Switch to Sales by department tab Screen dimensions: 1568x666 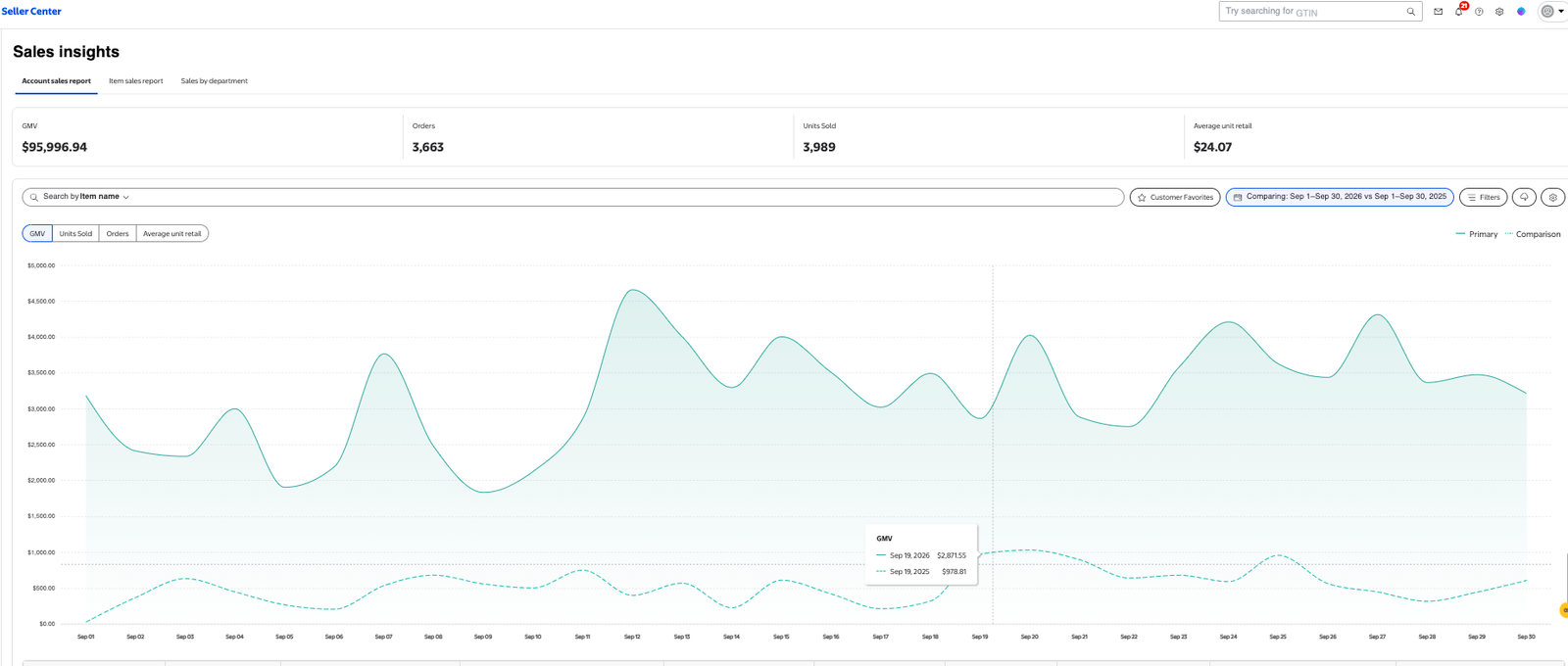click(215, 81)
